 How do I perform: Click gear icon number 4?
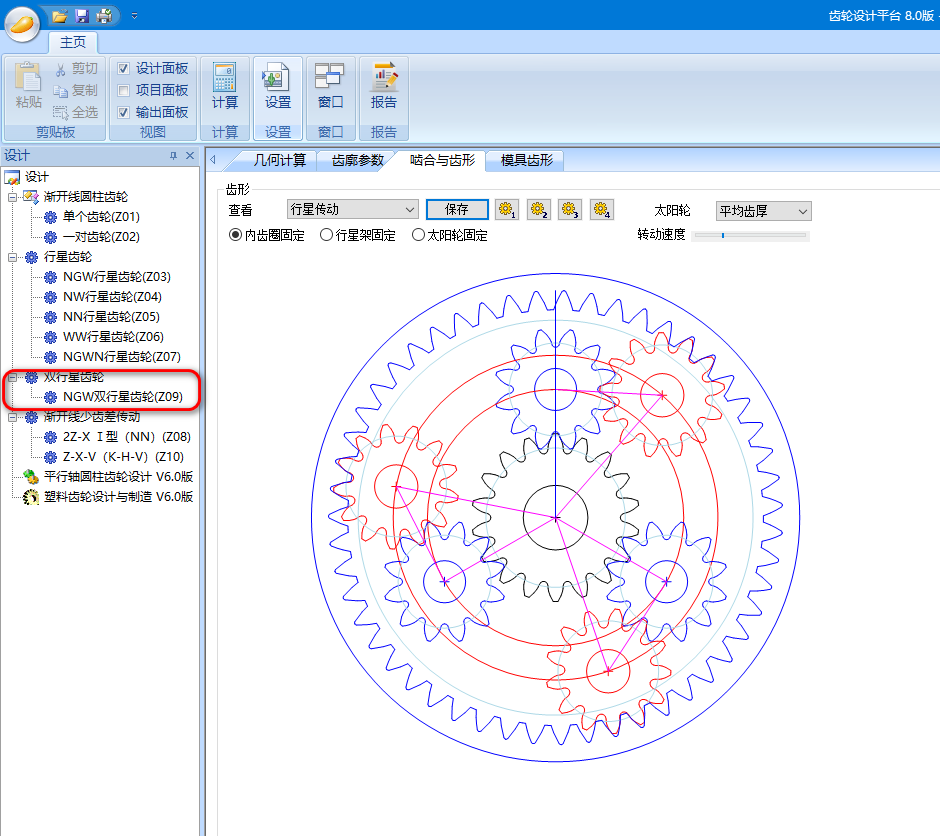click(x=601, y=210)
